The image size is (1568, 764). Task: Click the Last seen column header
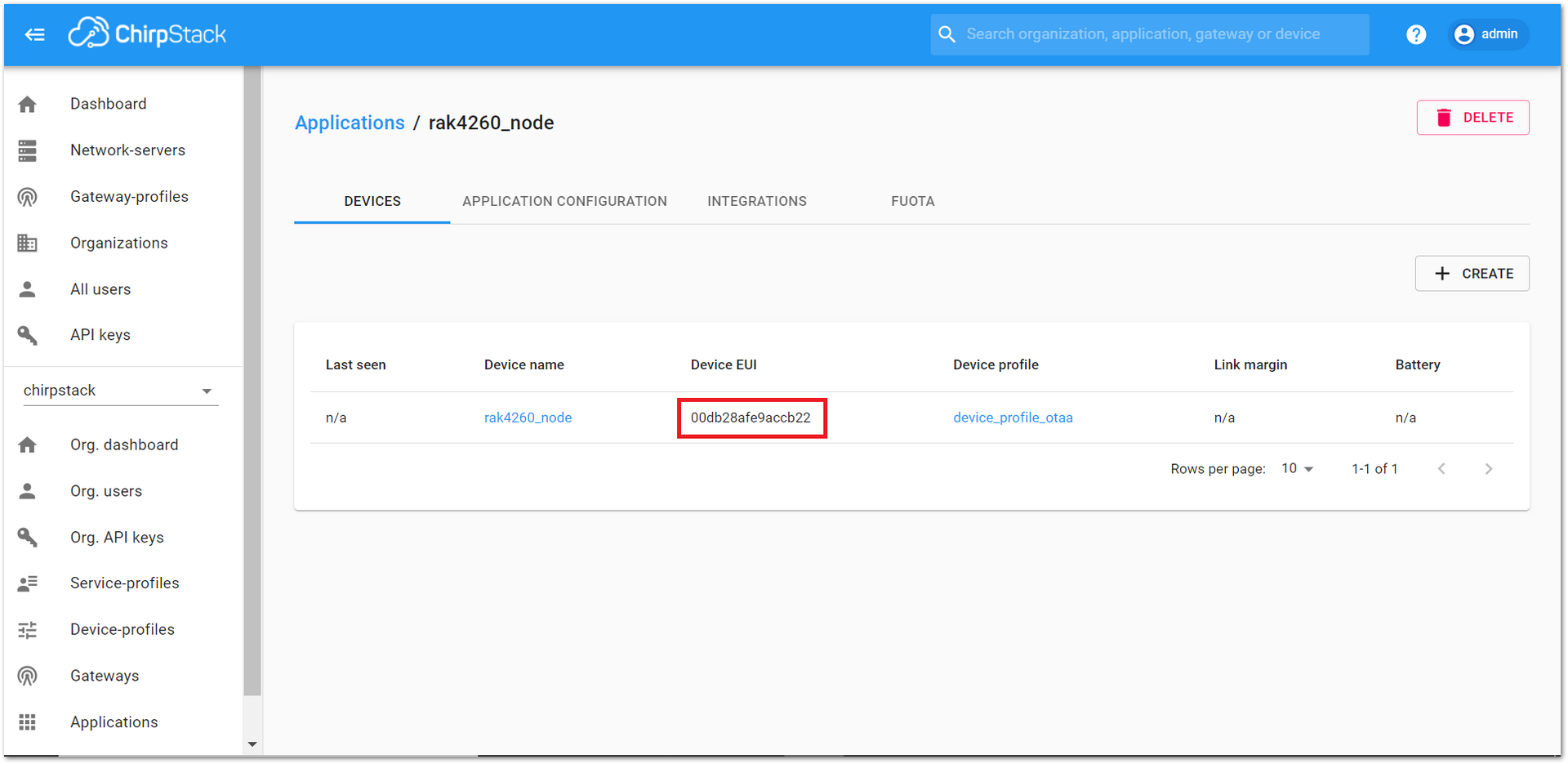pyautogui.click(x=355, y=365)
